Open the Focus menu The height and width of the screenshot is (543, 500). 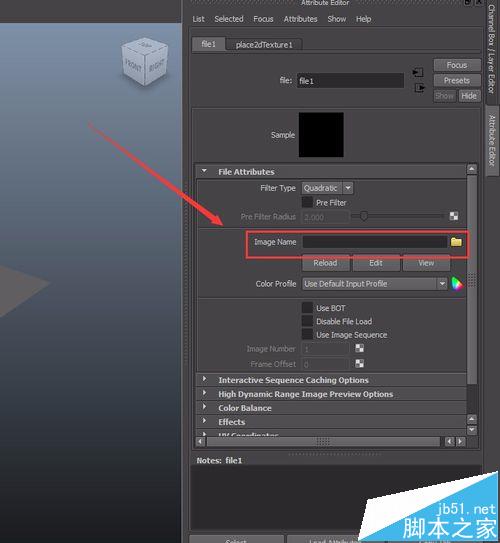click(x=263, y=19)
